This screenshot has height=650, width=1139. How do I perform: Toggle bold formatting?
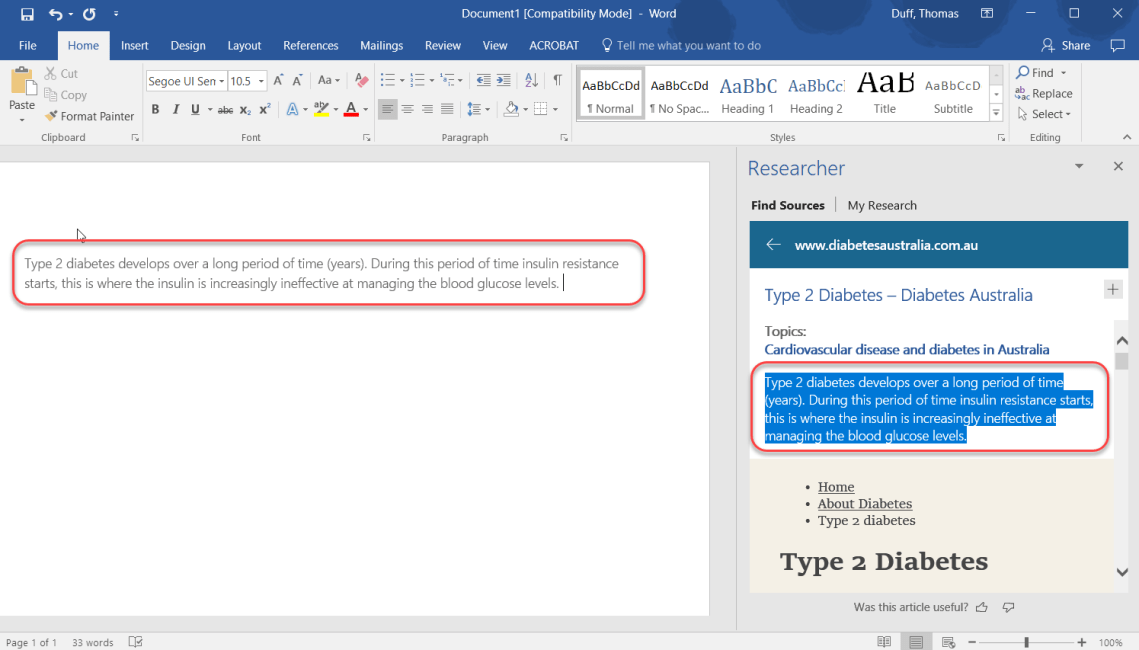click(x=156, y=109)
